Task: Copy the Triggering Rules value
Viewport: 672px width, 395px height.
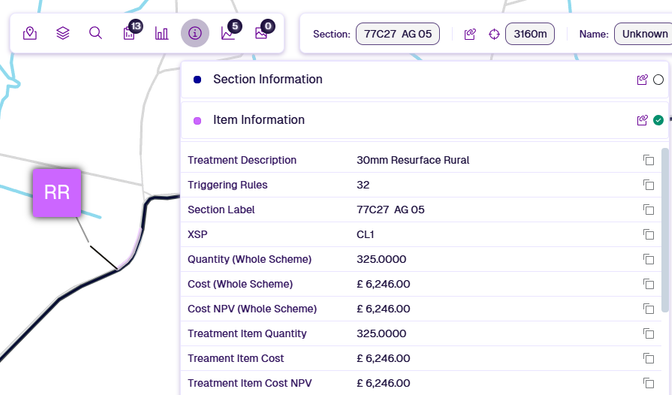Action: (x=648, y=185)
